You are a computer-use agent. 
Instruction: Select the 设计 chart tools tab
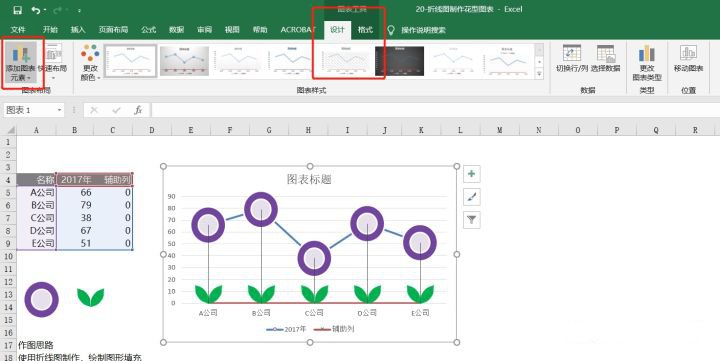click(x=337, y=29)
